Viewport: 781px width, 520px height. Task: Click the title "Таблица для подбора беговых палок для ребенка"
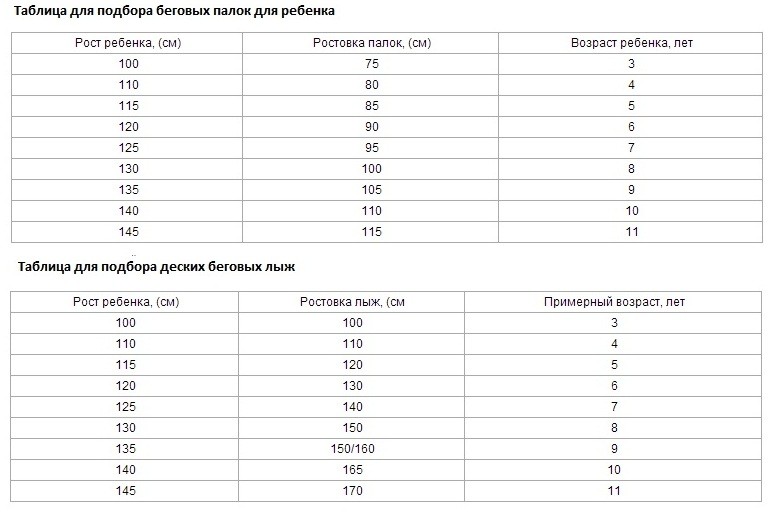[x=176, y=12]
